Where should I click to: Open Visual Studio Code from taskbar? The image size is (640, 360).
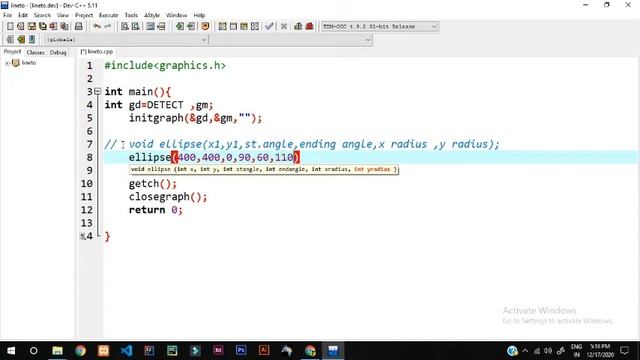pyautogui.click(x=126, y=351)
